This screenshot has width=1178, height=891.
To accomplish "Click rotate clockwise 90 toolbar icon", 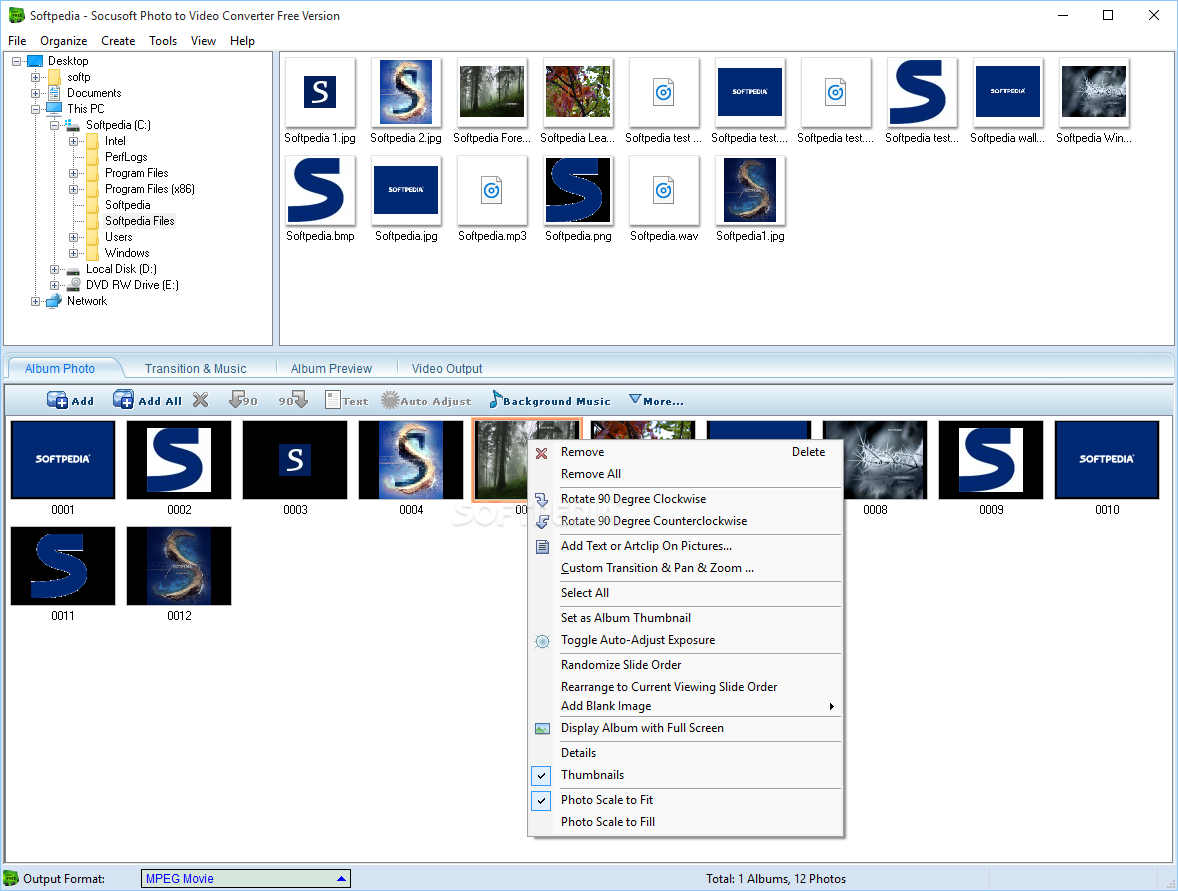I will pyautogui.click(x=293, y=400).
